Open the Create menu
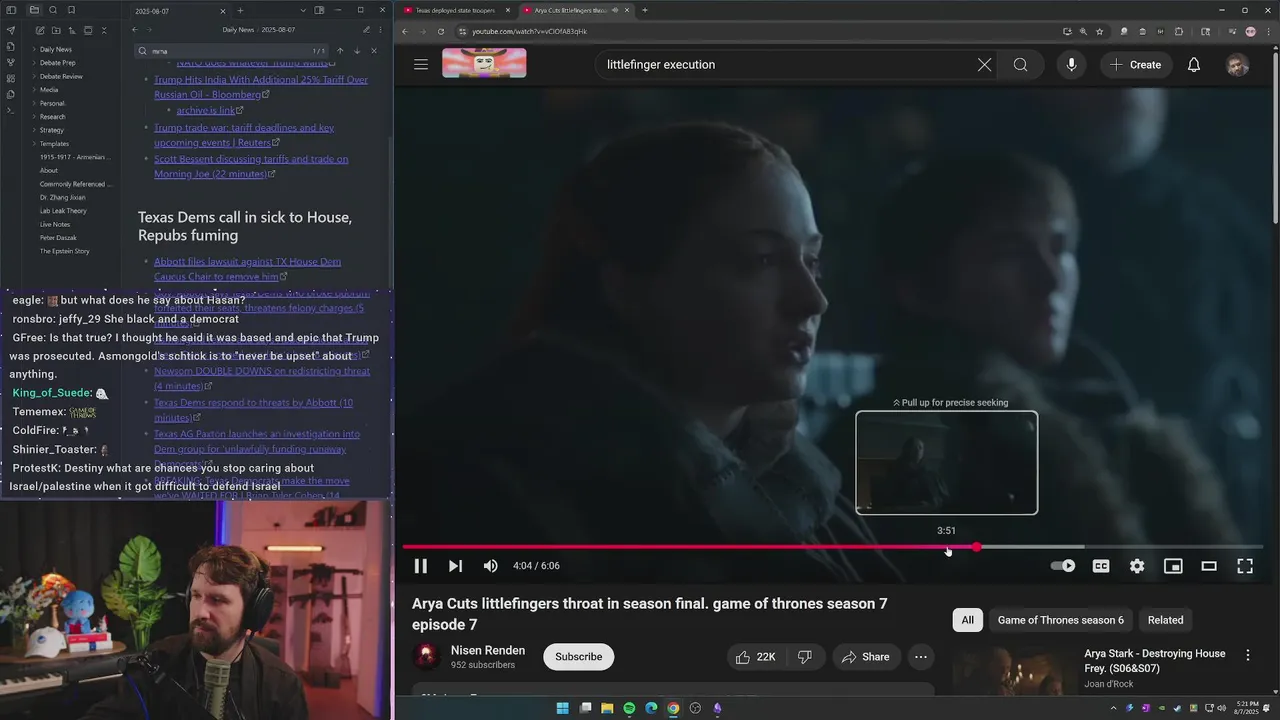The height and width of the screenshot is (720, 1280). 1135,65
